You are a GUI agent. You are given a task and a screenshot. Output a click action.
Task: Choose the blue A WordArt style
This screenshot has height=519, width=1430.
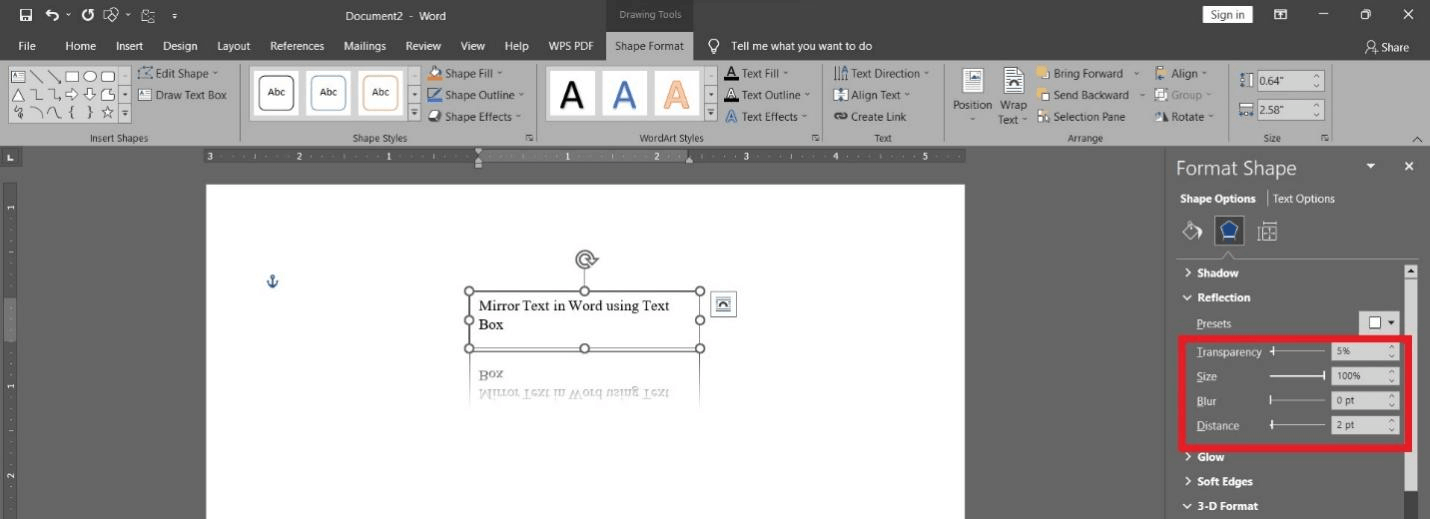coord(624,95)
